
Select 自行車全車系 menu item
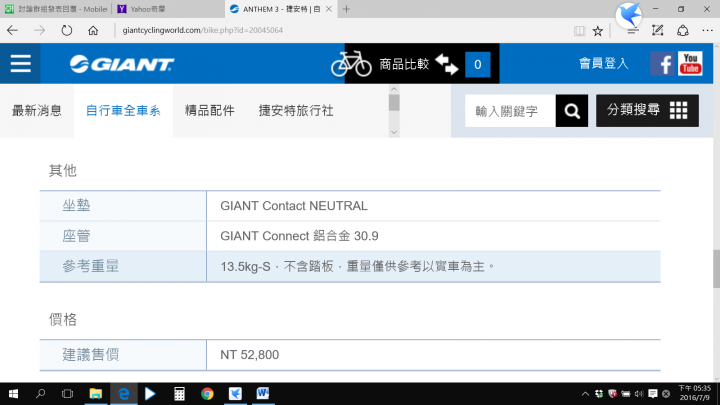(x=123, y=111)
